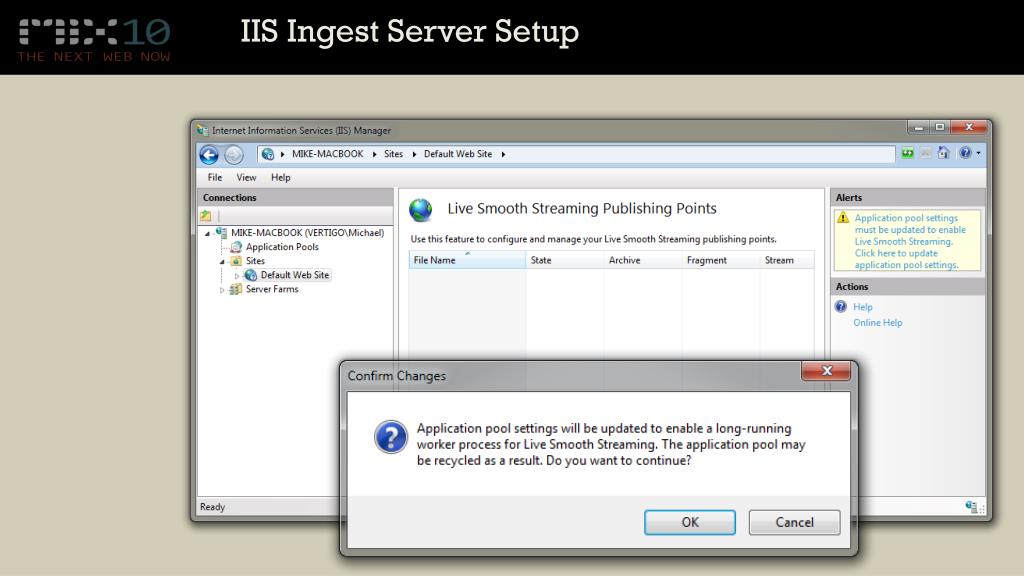Image resolution: width=1024 pixels, height=576 pixels.
Task: Select Application Pools tree item
Action: pos(282,247)
